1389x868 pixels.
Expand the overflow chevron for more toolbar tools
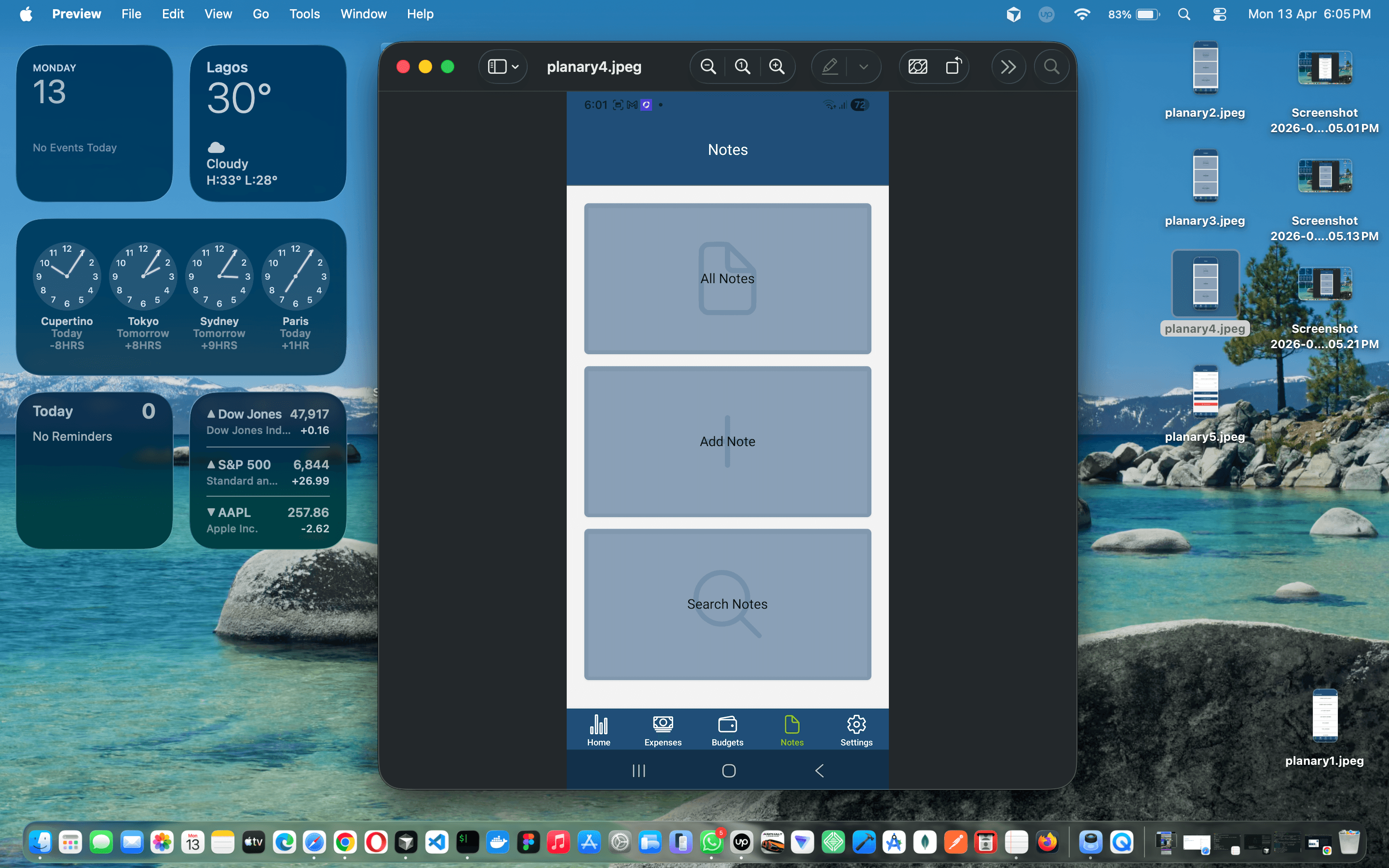click(1008, 66)
